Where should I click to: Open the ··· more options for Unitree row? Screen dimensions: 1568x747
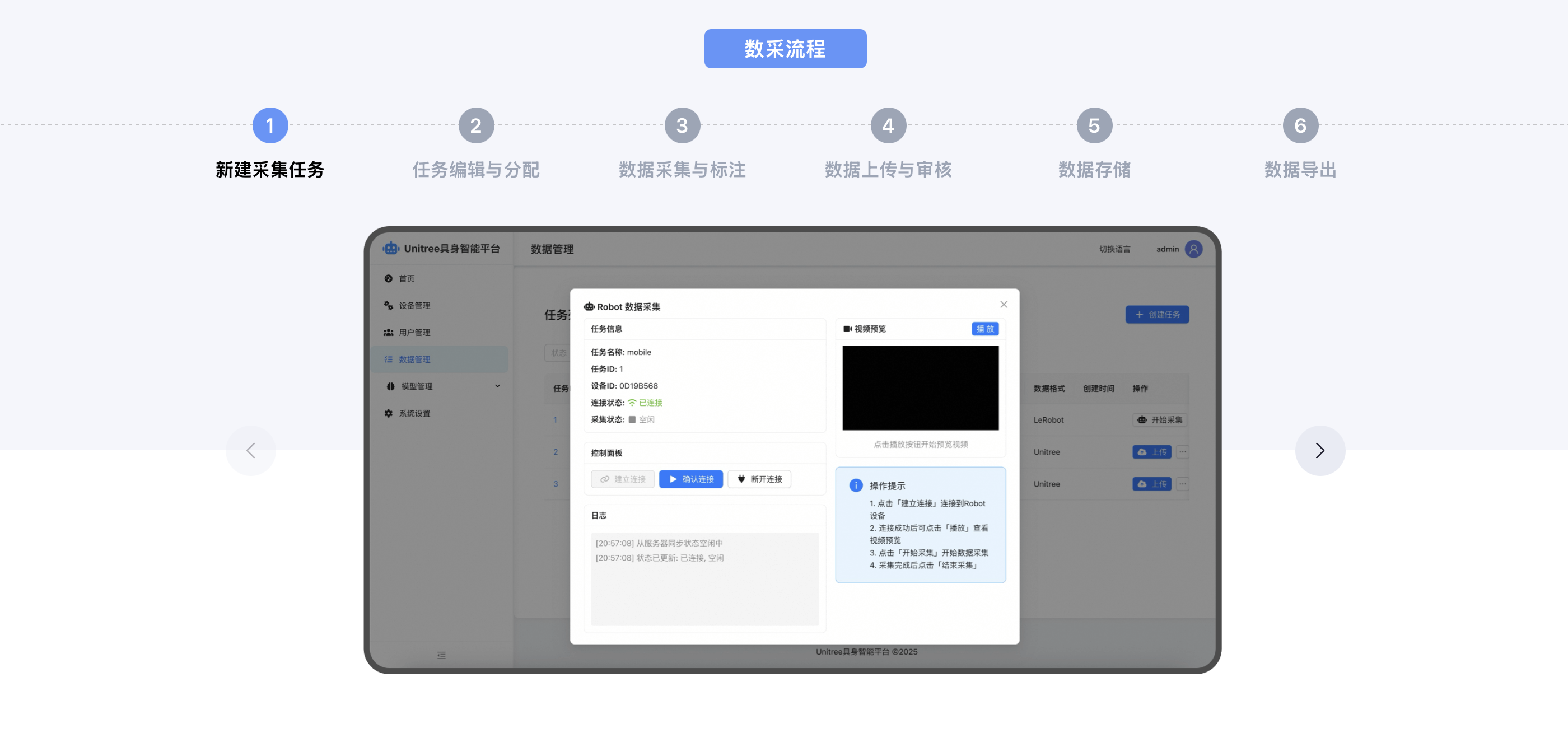pyautogui.click(x=1183, y=452)
